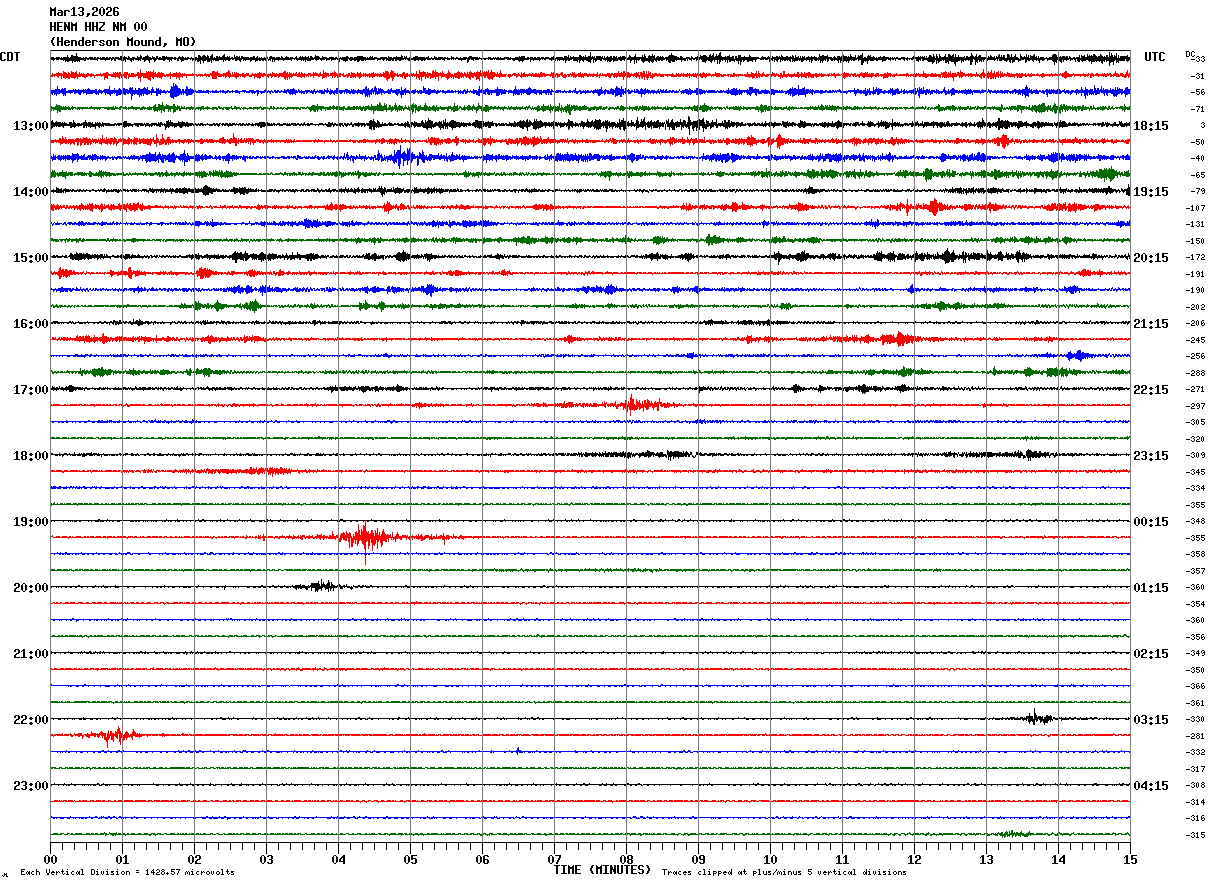Screen dimensions: 1210x886
Task: Click the station name '(Henderson Mound, MO)'
Action: [122, 42]
